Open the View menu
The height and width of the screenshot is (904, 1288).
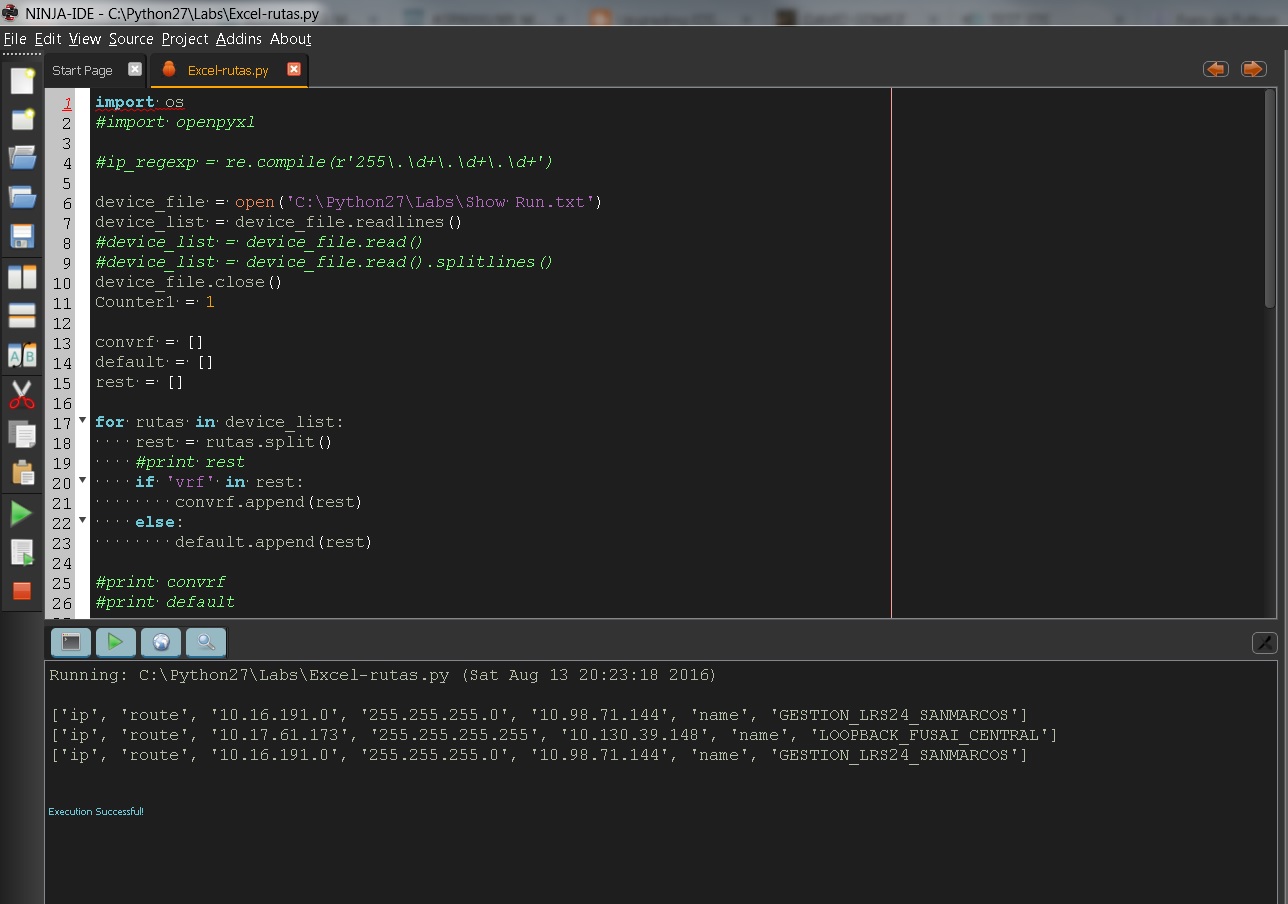point(85,39)
